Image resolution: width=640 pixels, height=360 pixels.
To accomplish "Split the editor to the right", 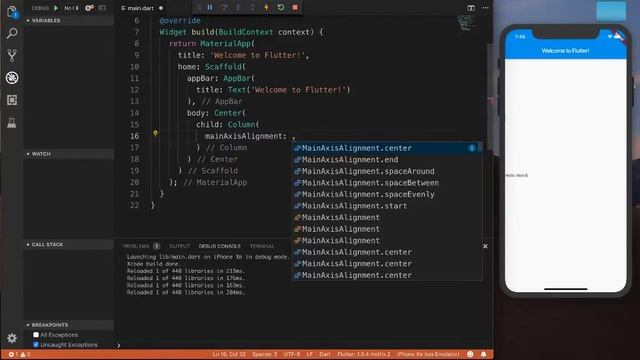I will point(471,8).
